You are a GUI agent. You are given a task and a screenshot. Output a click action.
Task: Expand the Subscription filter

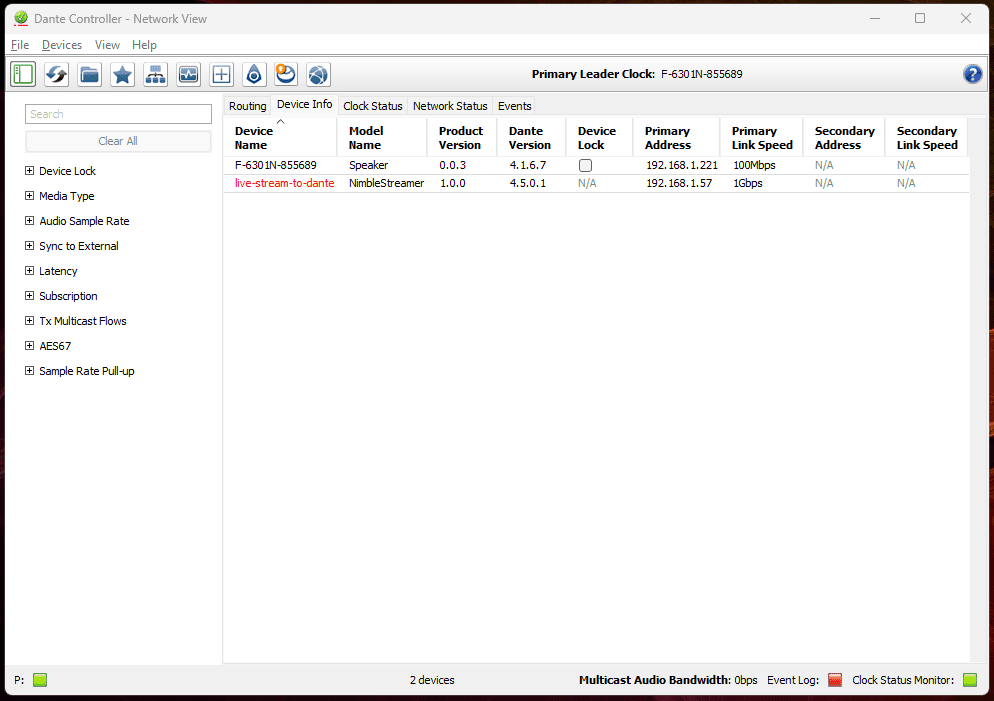(x=29, y=295)
